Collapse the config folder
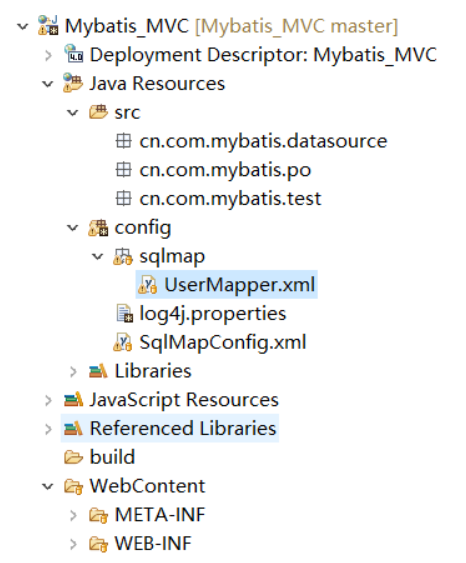Image resolution: width=466 pixels, height=563 pixels. tap(73, 227)
